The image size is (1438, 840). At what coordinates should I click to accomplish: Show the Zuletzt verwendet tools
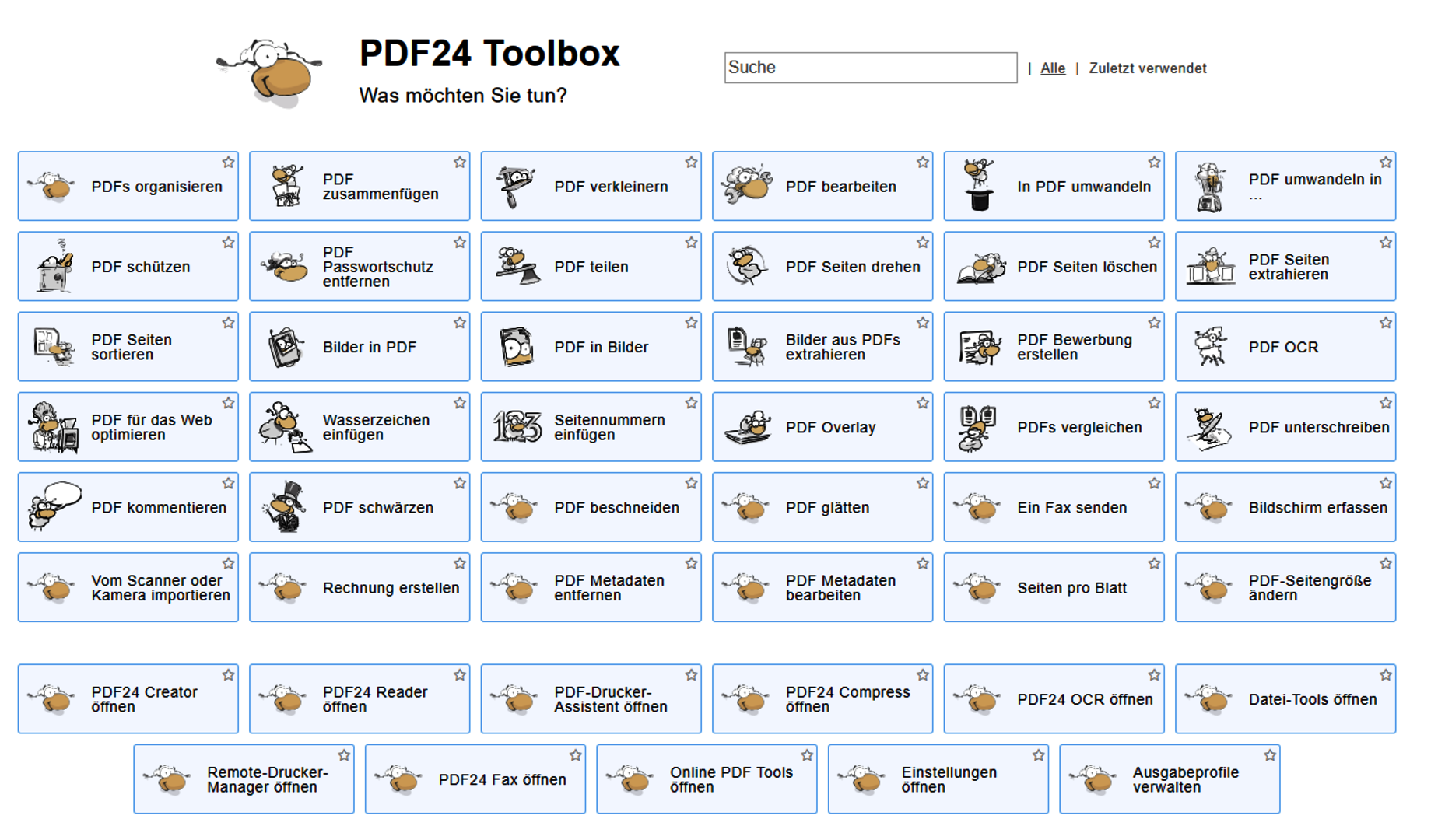click(1147, 68)
